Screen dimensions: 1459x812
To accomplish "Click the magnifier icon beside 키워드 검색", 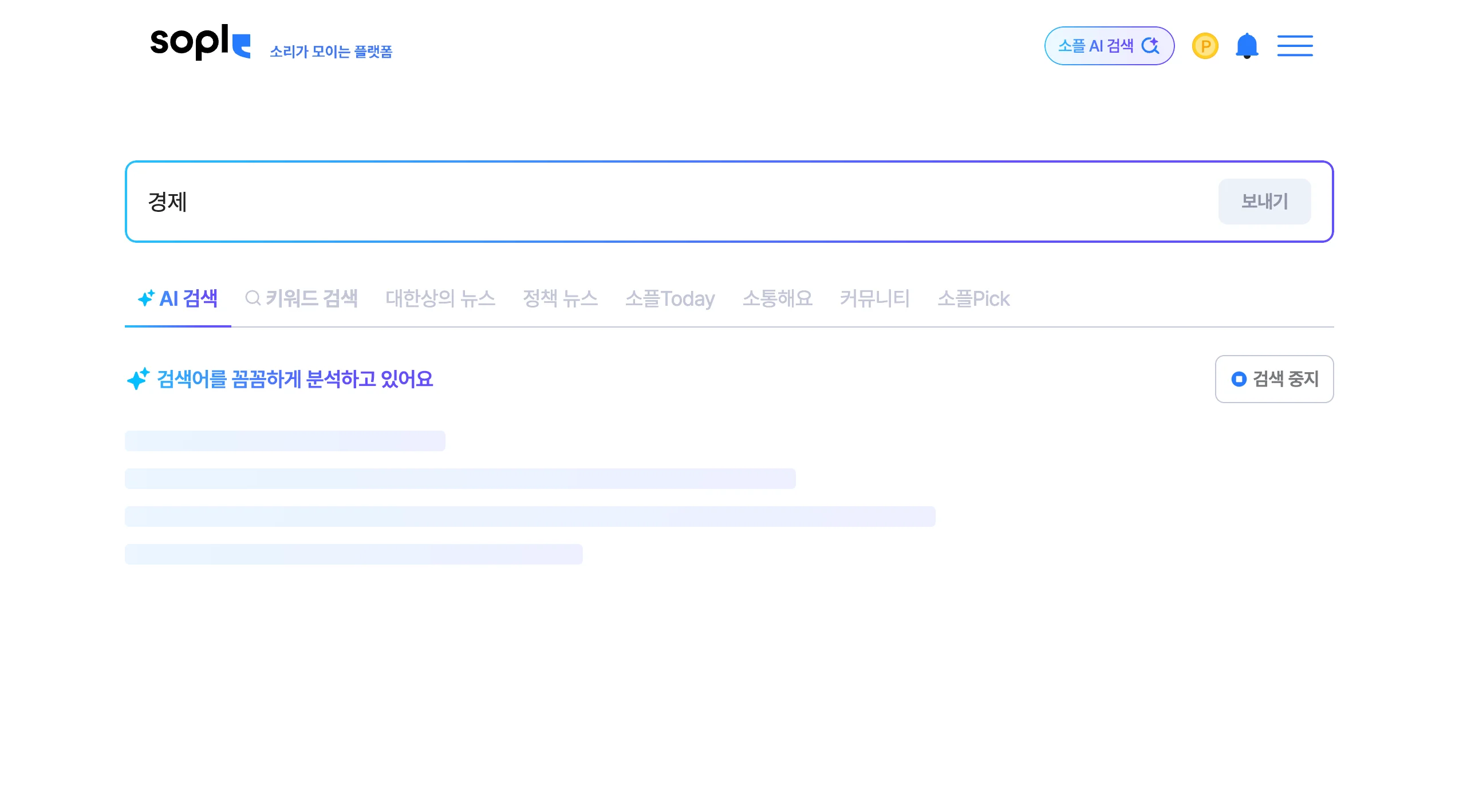I will [x=253, y=298].
